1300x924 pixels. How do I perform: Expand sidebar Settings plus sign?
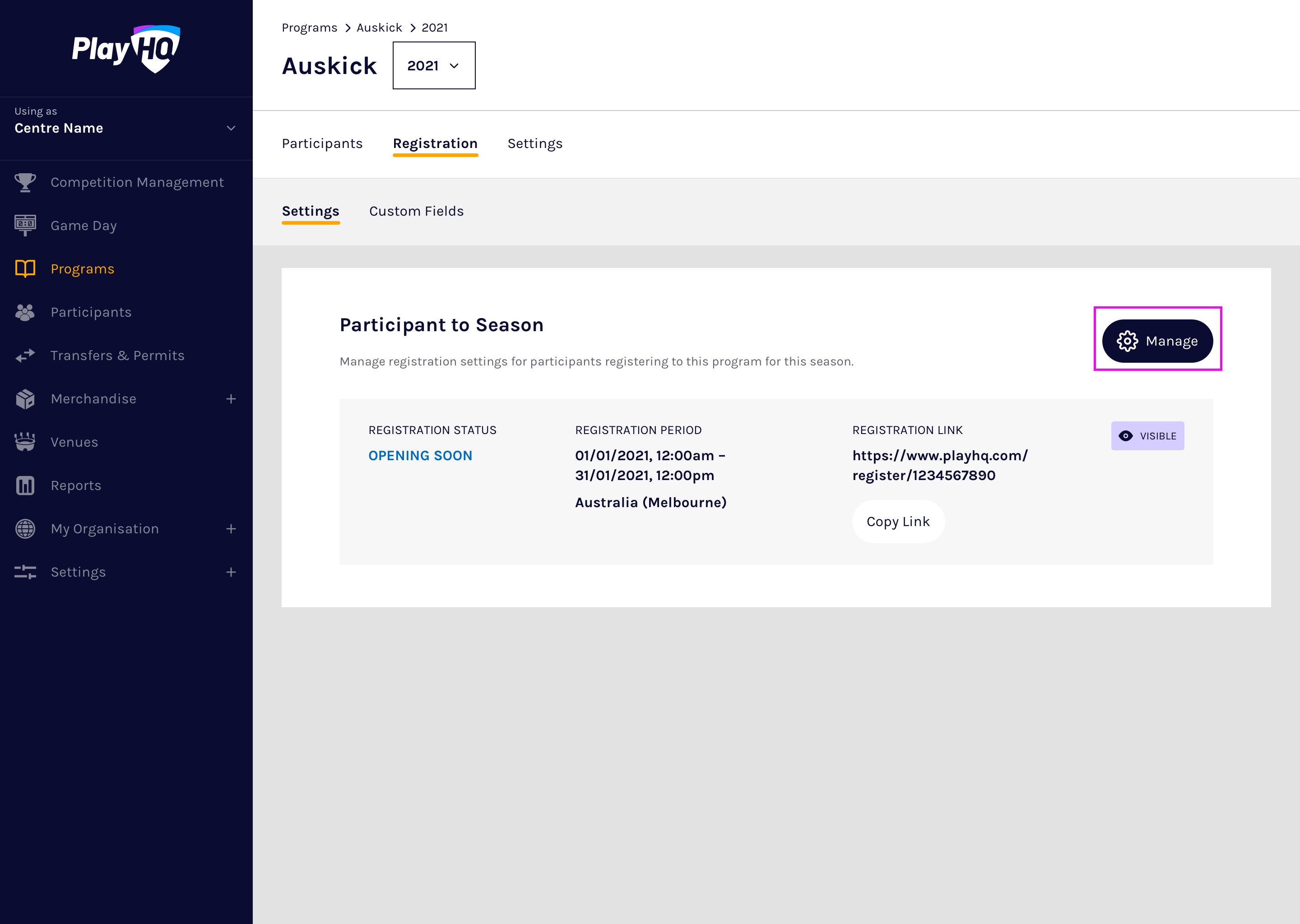[x=231, y=572]
